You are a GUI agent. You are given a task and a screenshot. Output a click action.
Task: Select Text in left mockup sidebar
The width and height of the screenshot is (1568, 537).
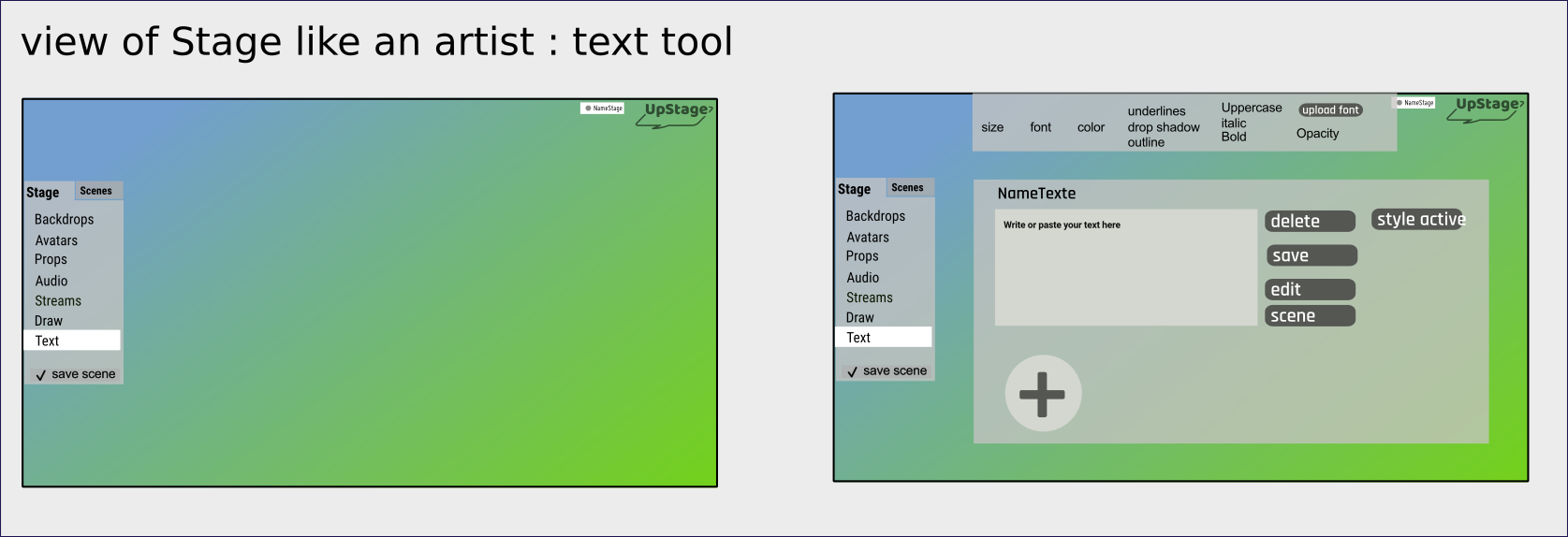(x=72, y=341)
